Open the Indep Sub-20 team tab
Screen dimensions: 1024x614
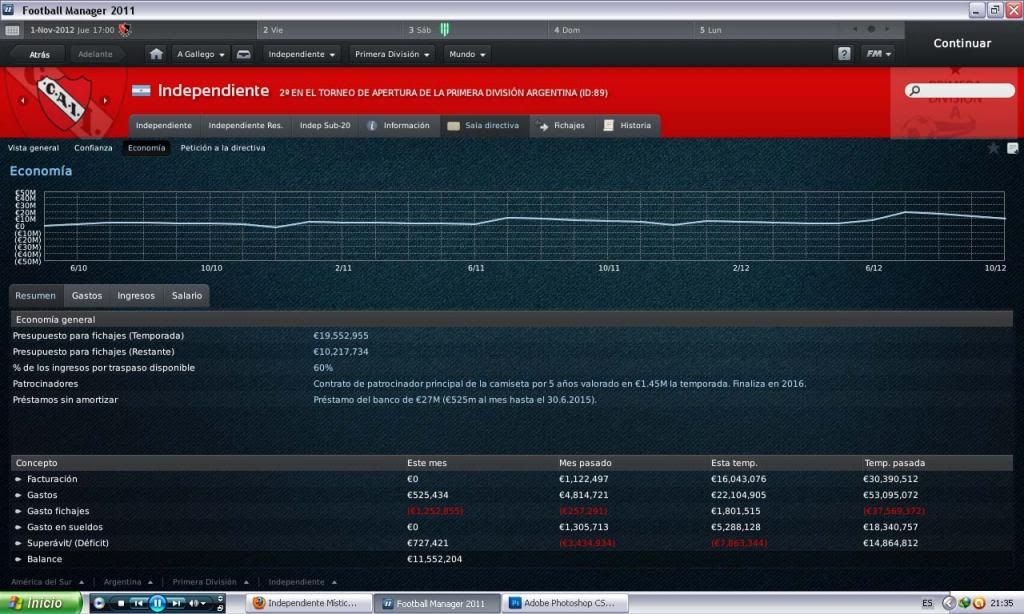(x=325, y=125)
